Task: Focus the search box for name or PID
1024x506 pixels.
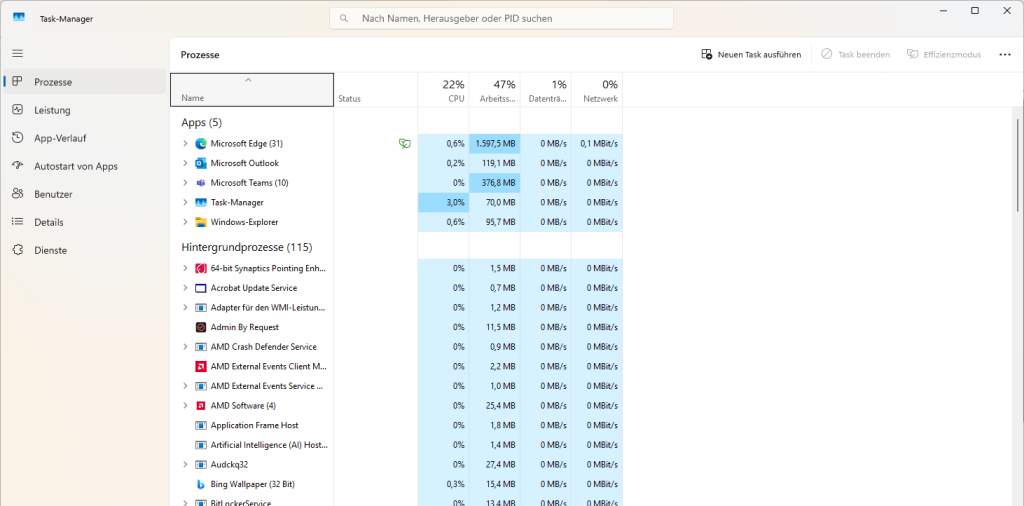Action: 501,18
